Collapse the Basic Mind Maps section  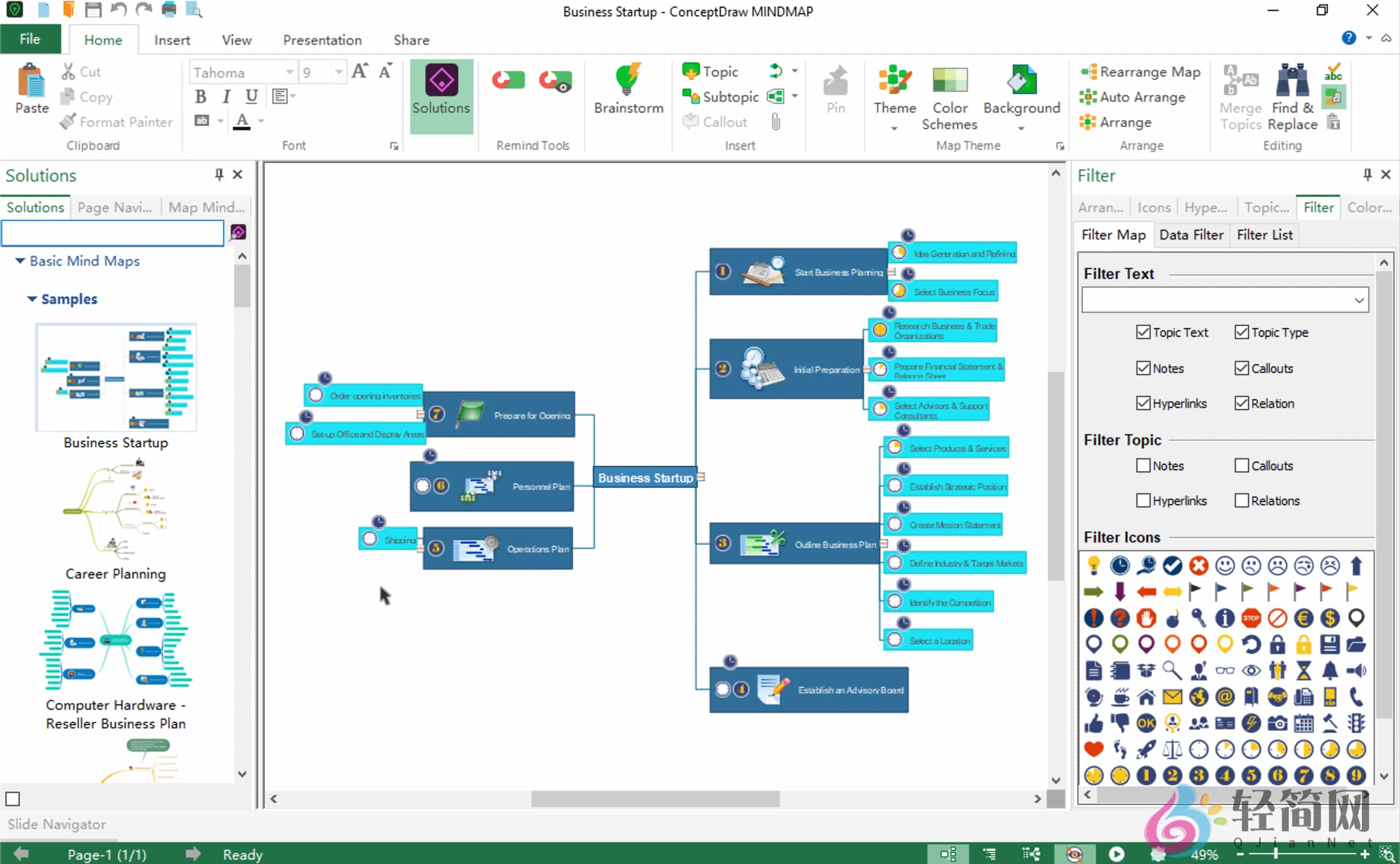[x=20, y=261]
